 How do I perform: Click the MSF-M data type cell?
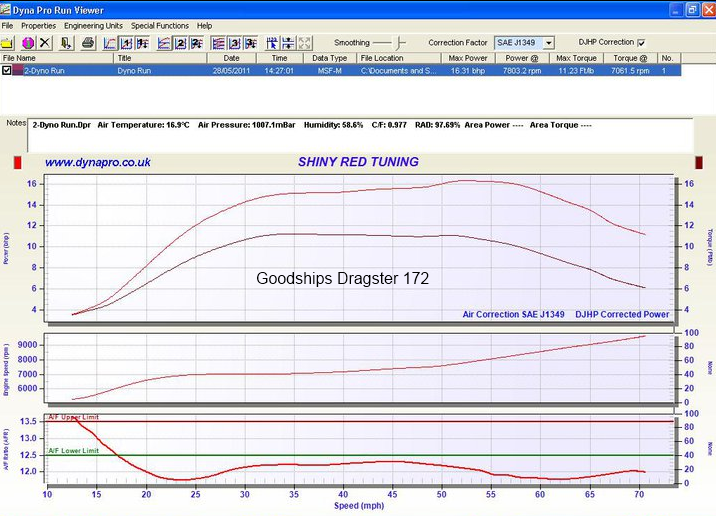[x=329, y=71]
